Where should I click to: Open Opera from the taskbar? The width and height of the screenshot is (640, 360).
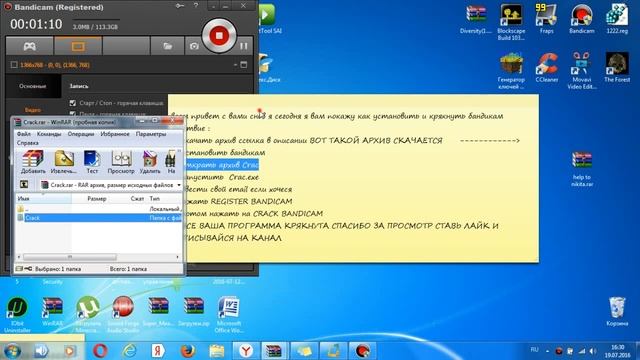tap(100, 351)
